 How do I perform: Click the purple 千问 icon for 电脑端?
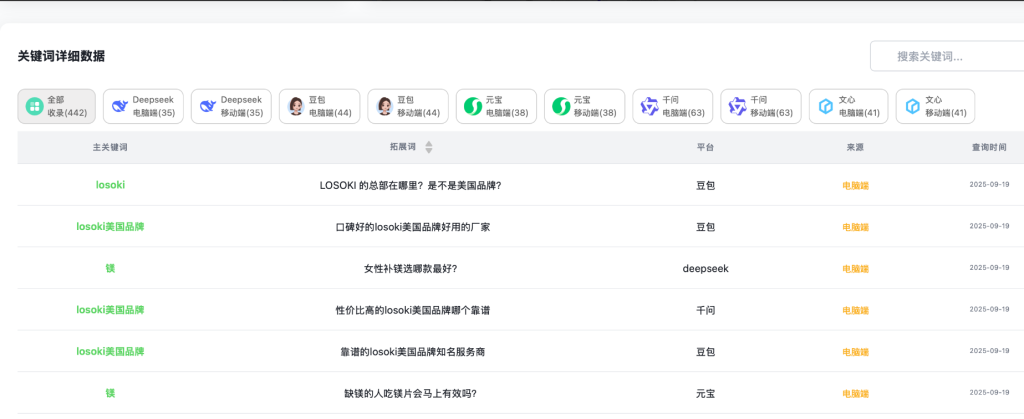[650, 106]
